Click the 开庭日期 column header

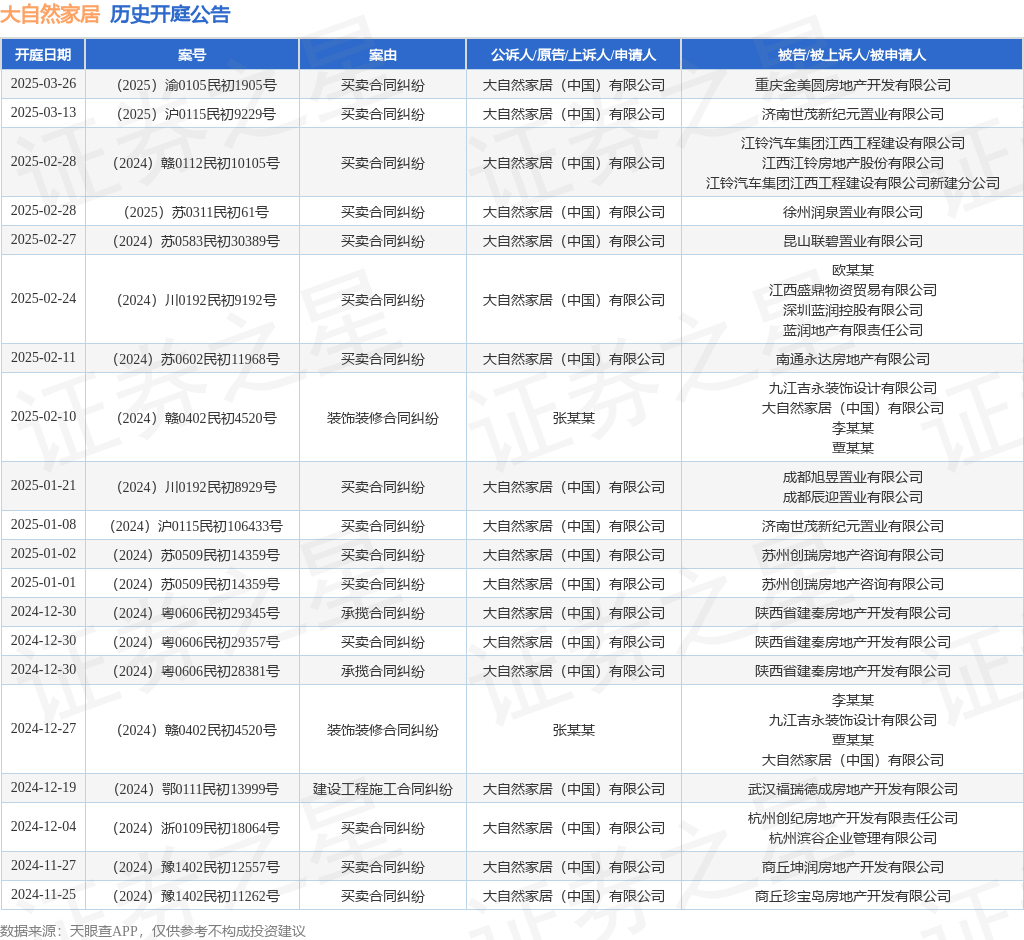[x=43, y=55]
